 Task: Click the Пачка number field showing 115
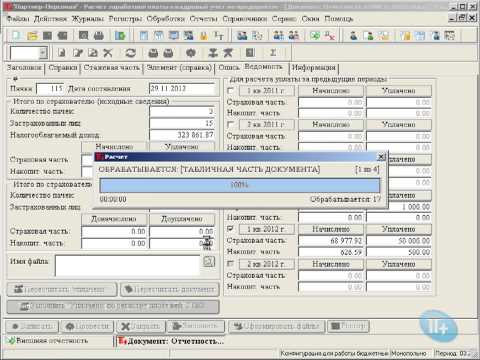coord(50,89)
